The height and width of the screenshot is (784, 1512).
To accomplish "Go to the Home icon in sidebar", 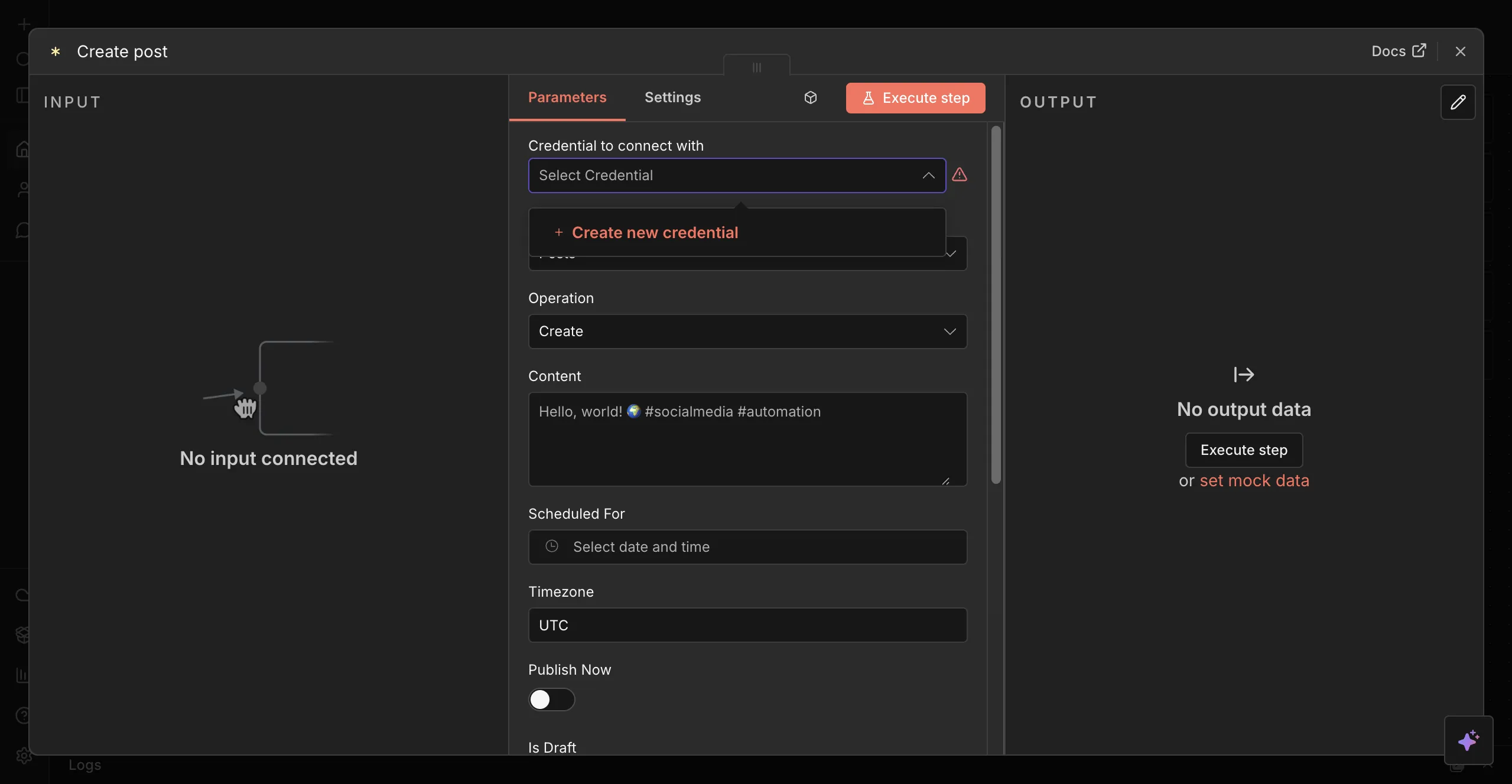I will coord(24,148).
